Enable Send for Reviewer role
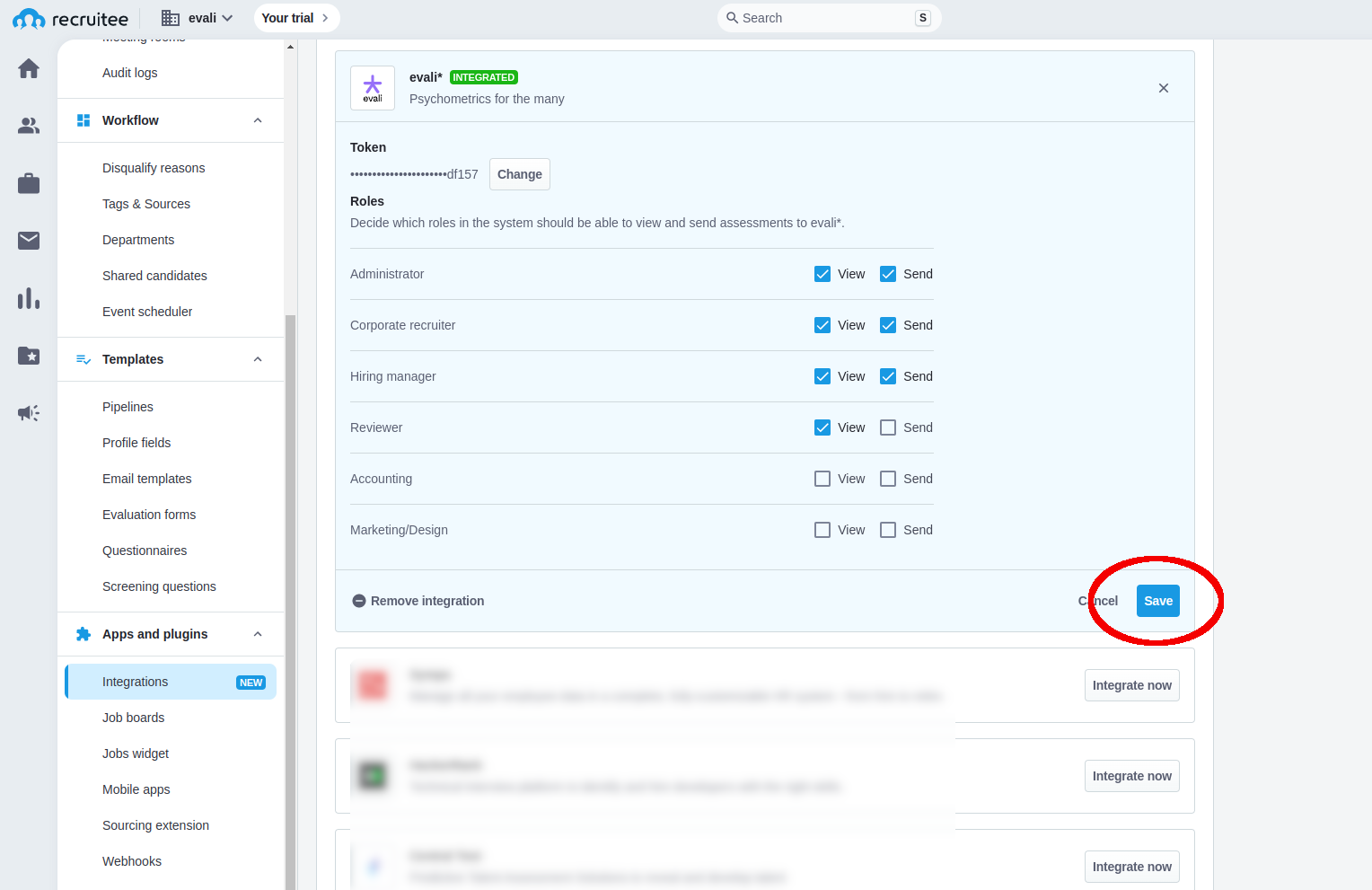The width and height of the screenshot is (1372, 890). (888, 427)
